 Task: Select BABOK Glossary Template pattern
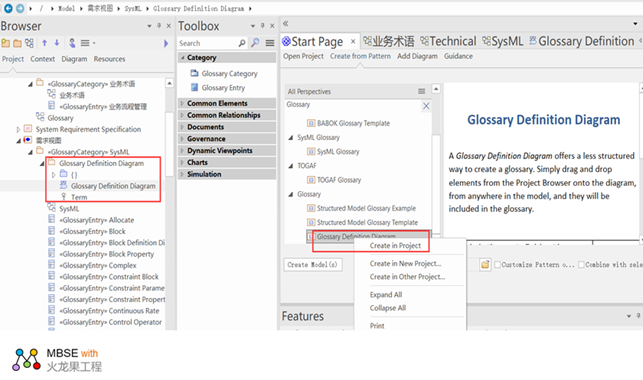349,123
